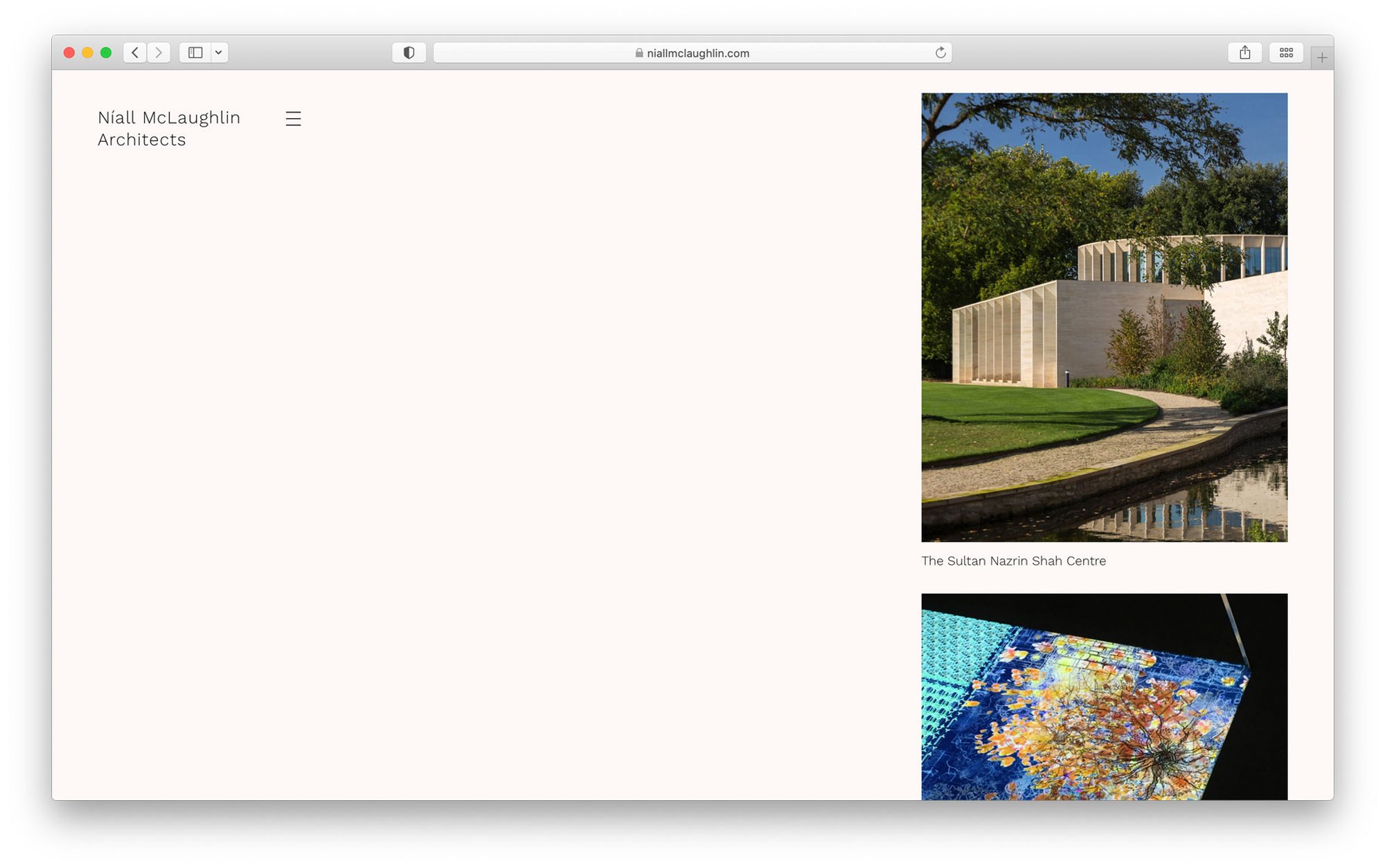Click the Share icon in toolbar
The width and height of the screenshot is (1385, 868).
(1244, 53)
